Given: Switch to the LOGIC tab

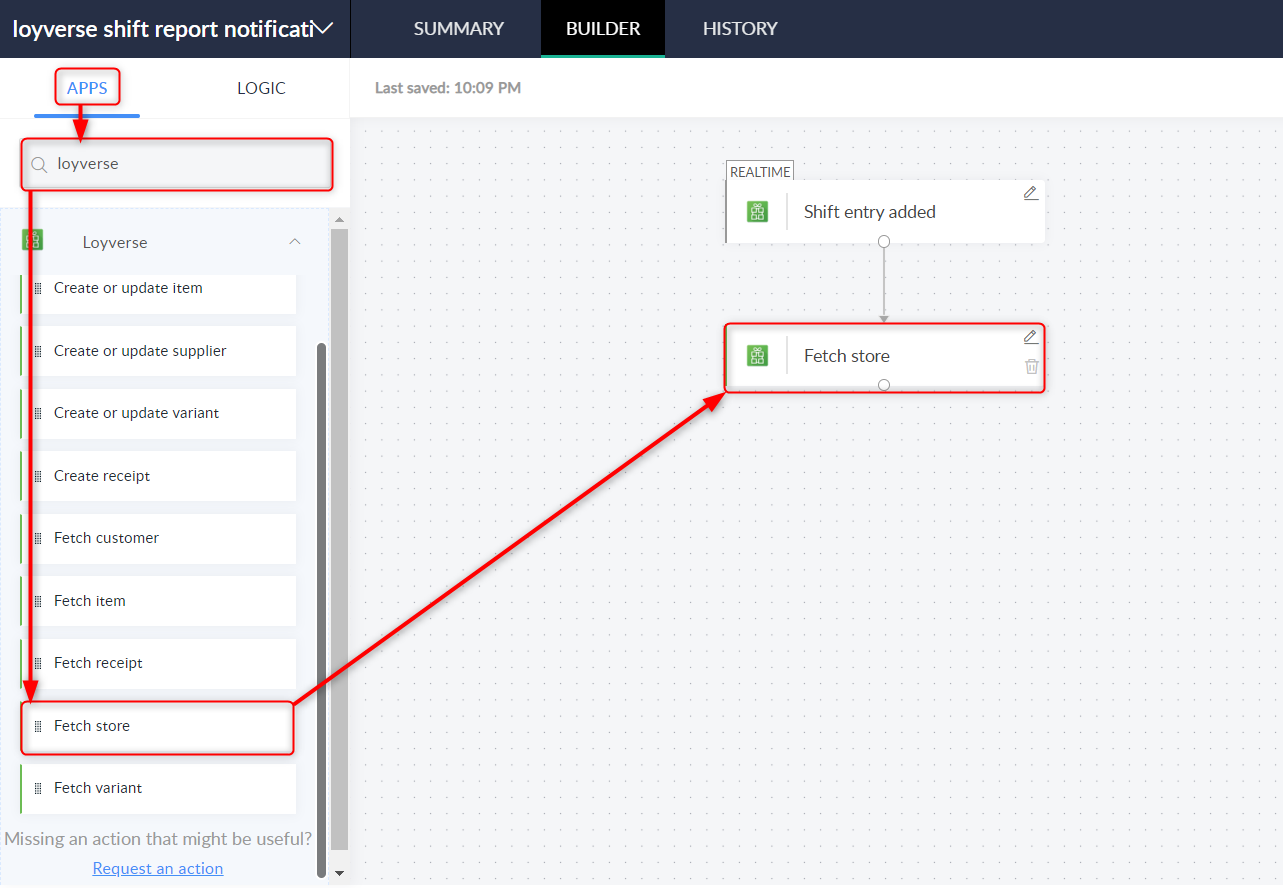Looking at the screenshot, I should coord(261,88).
